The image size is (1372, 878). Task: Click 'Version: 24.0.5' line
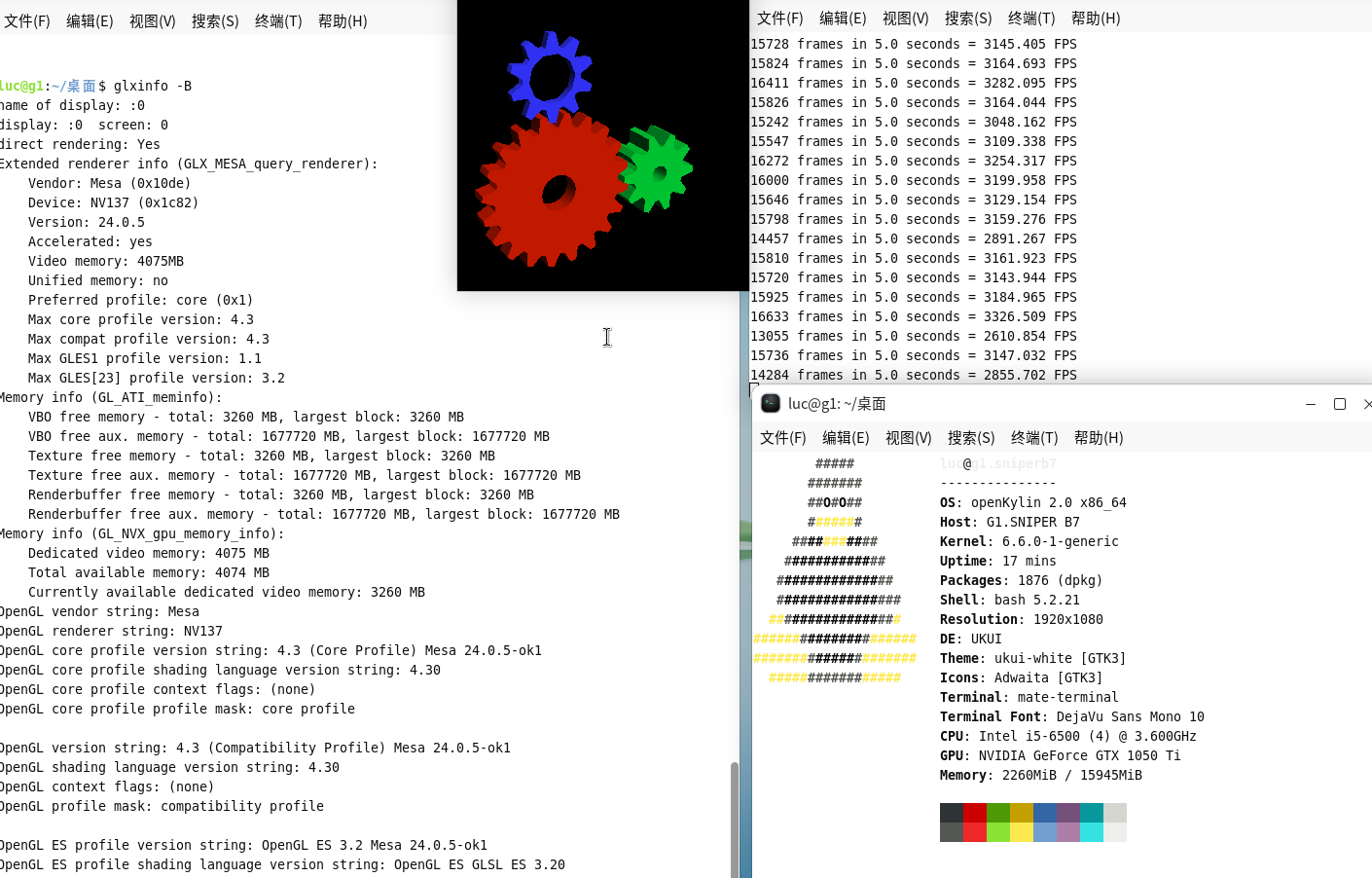[x=87, y=222]
